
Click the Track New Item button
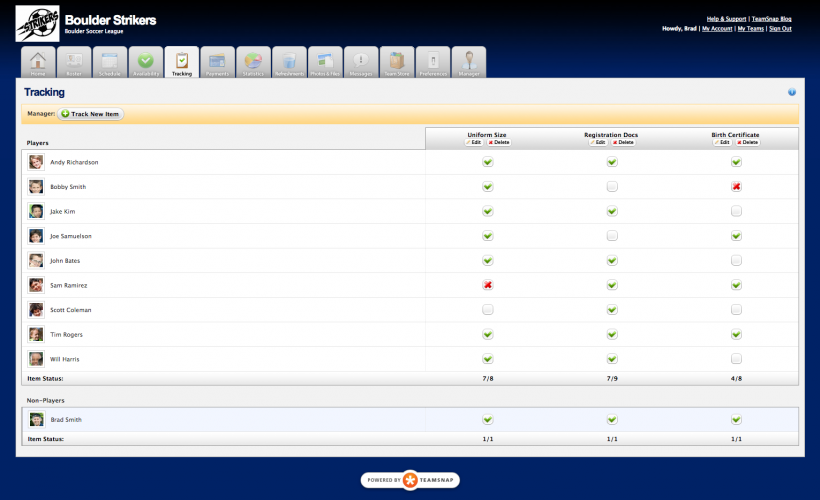pos(91,114)
